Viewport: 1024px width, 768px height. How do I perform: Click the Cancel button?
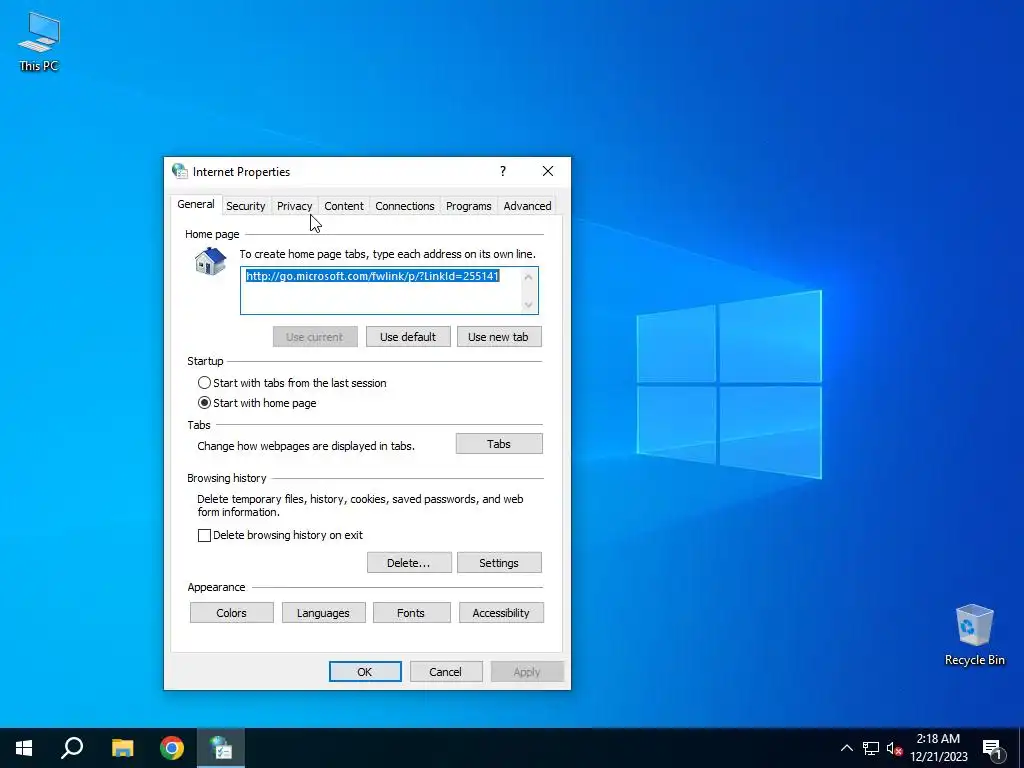445,671
